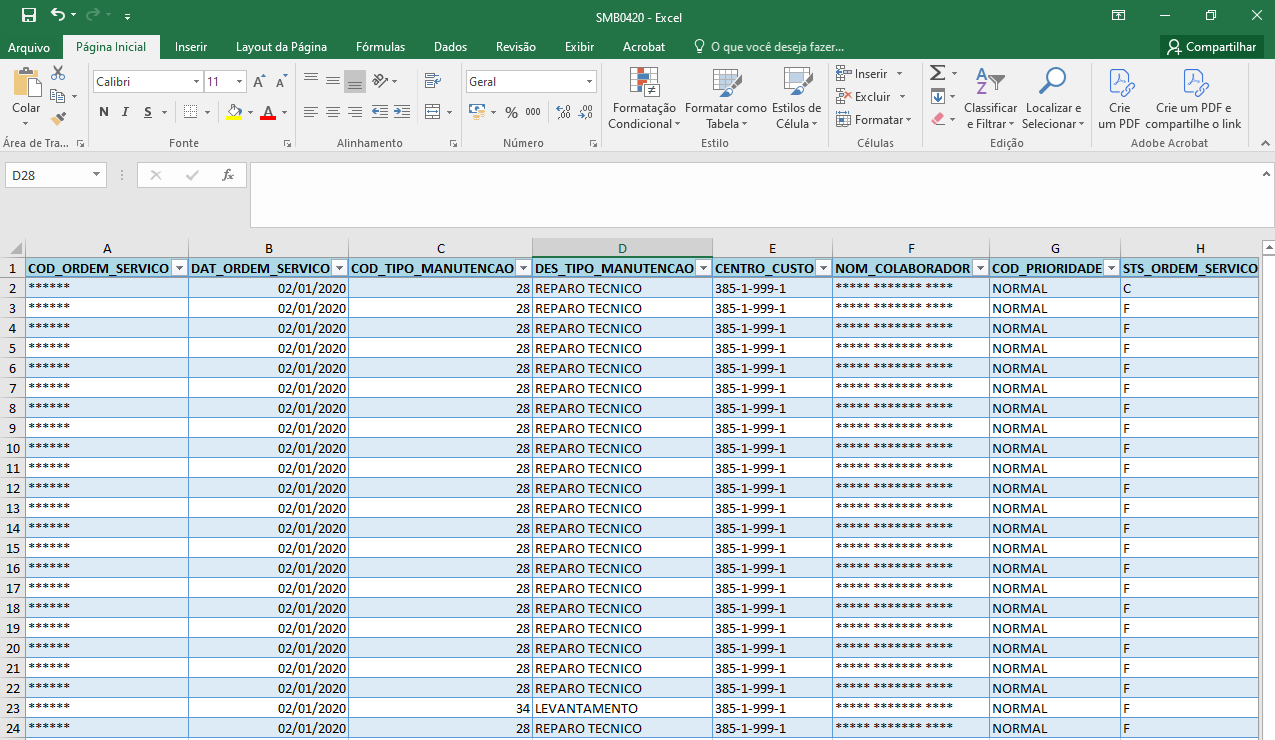The width and height of the screenshot is (1275, 740).
Task: Switch to the Dados tab
Action: click(x=451, y=47)
